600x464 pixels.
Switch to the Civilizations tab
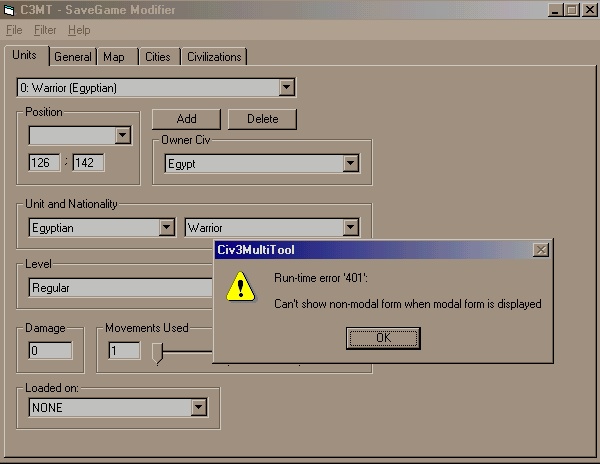point(214,57)
